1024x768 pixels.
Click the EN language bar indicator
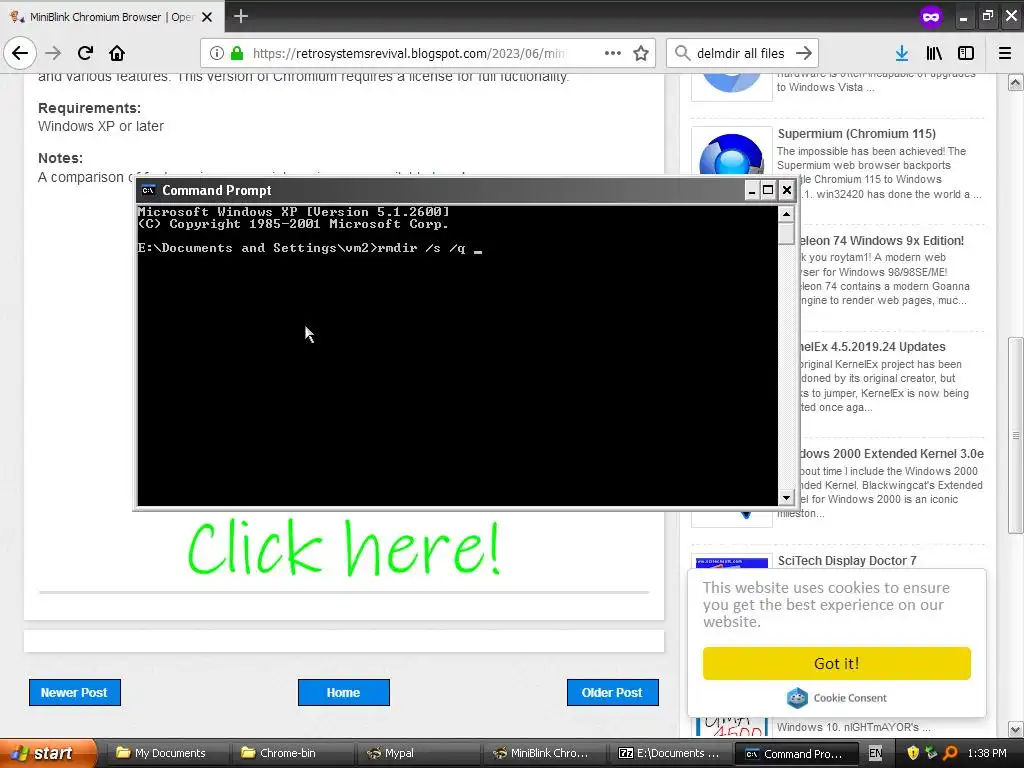(x=876, y=753)
